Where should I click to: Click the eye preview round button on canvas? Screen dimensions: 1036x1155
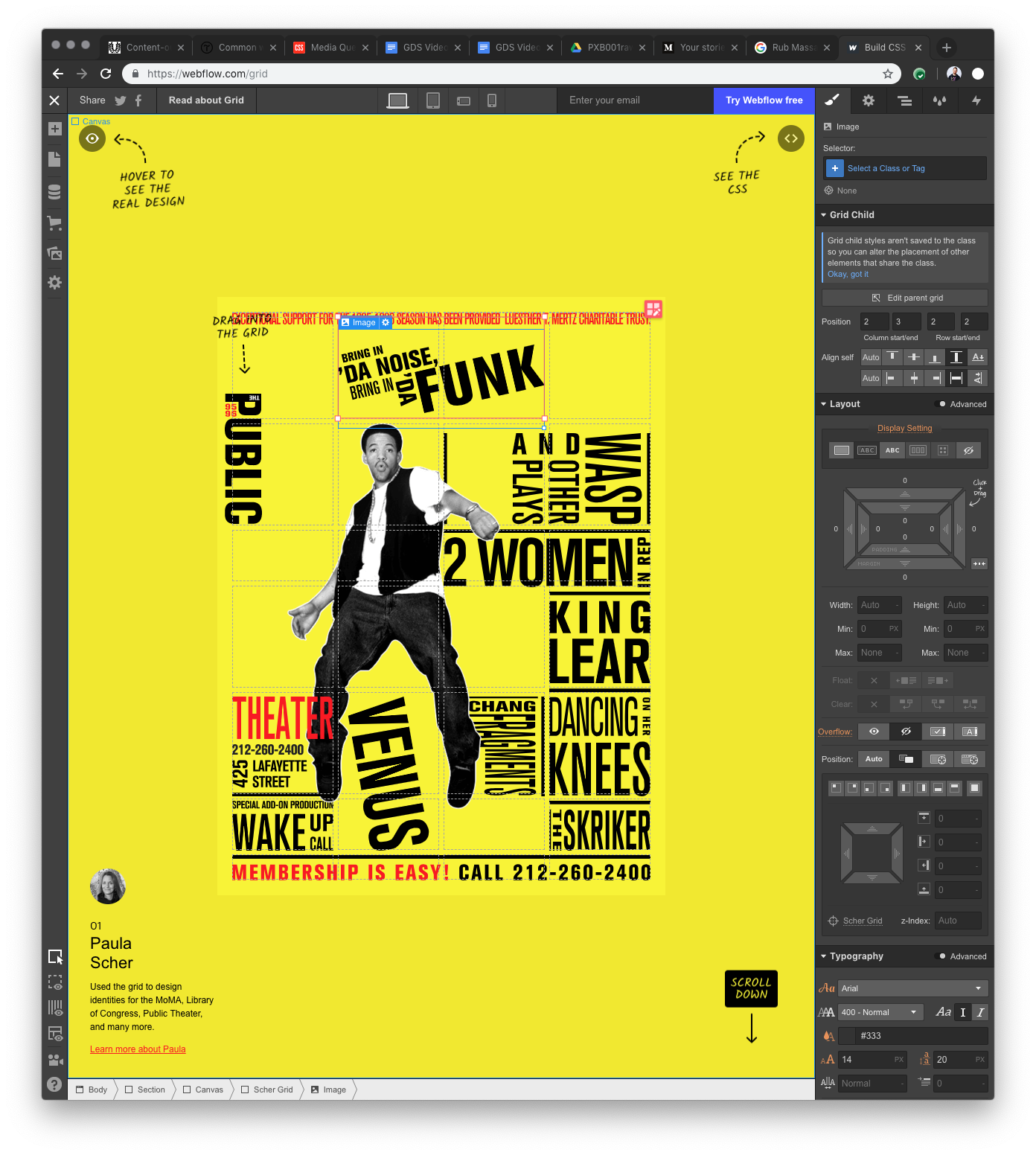point(92,138)
